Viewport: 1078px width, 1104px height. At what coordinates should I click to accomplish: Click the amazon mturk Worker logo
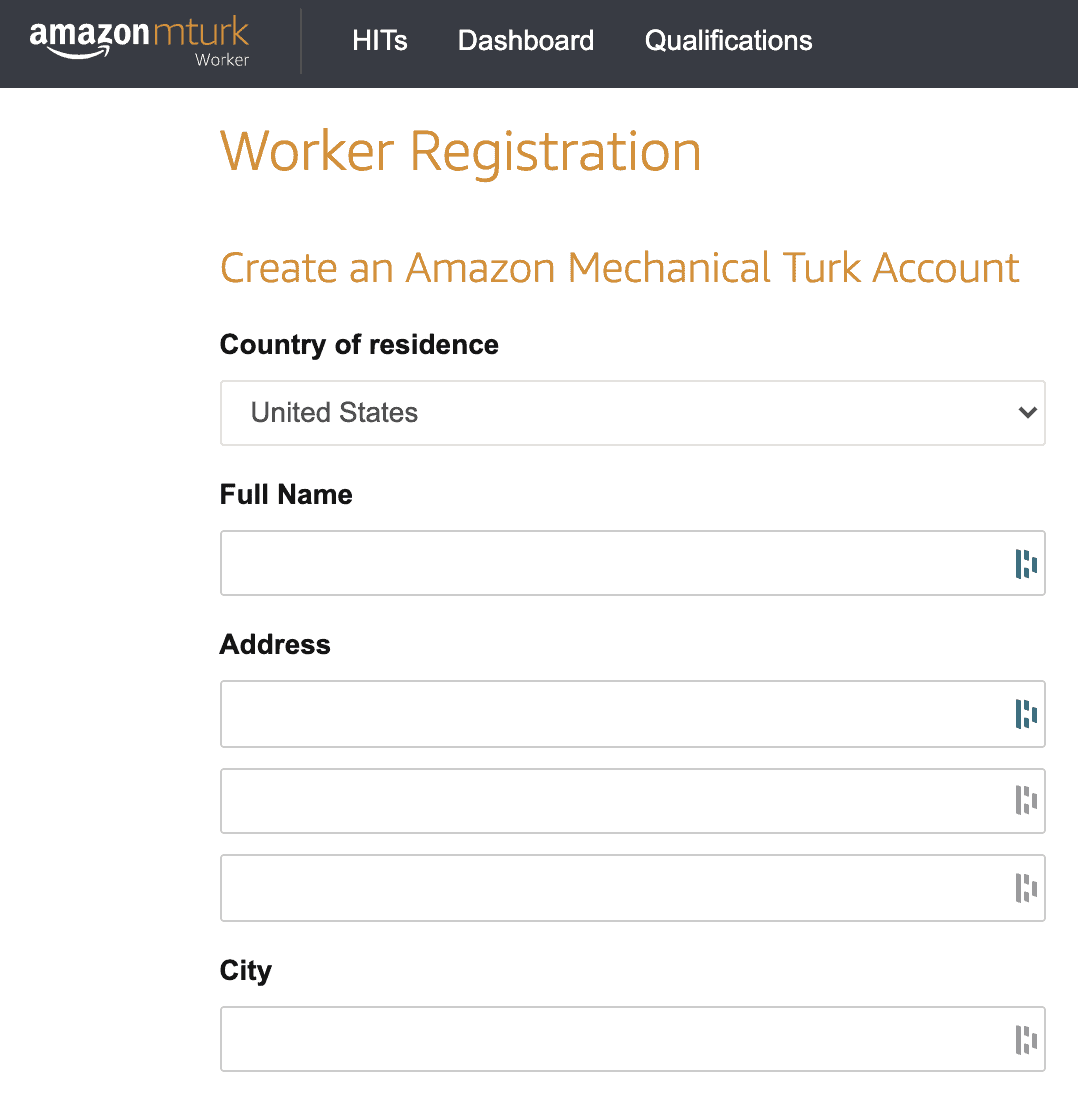(x=140, y=40)
